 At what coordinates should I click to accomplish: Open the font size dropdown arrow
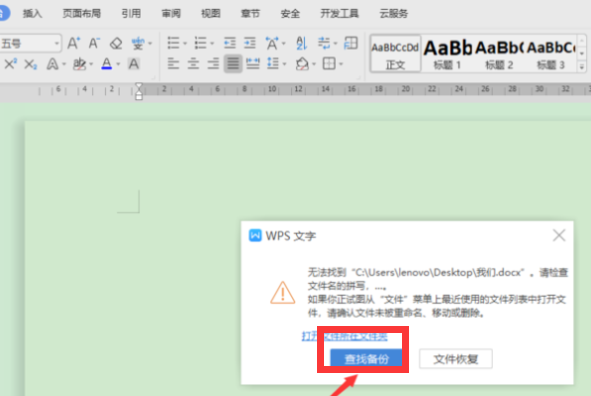pyautogui.click(x=57, y=44)
